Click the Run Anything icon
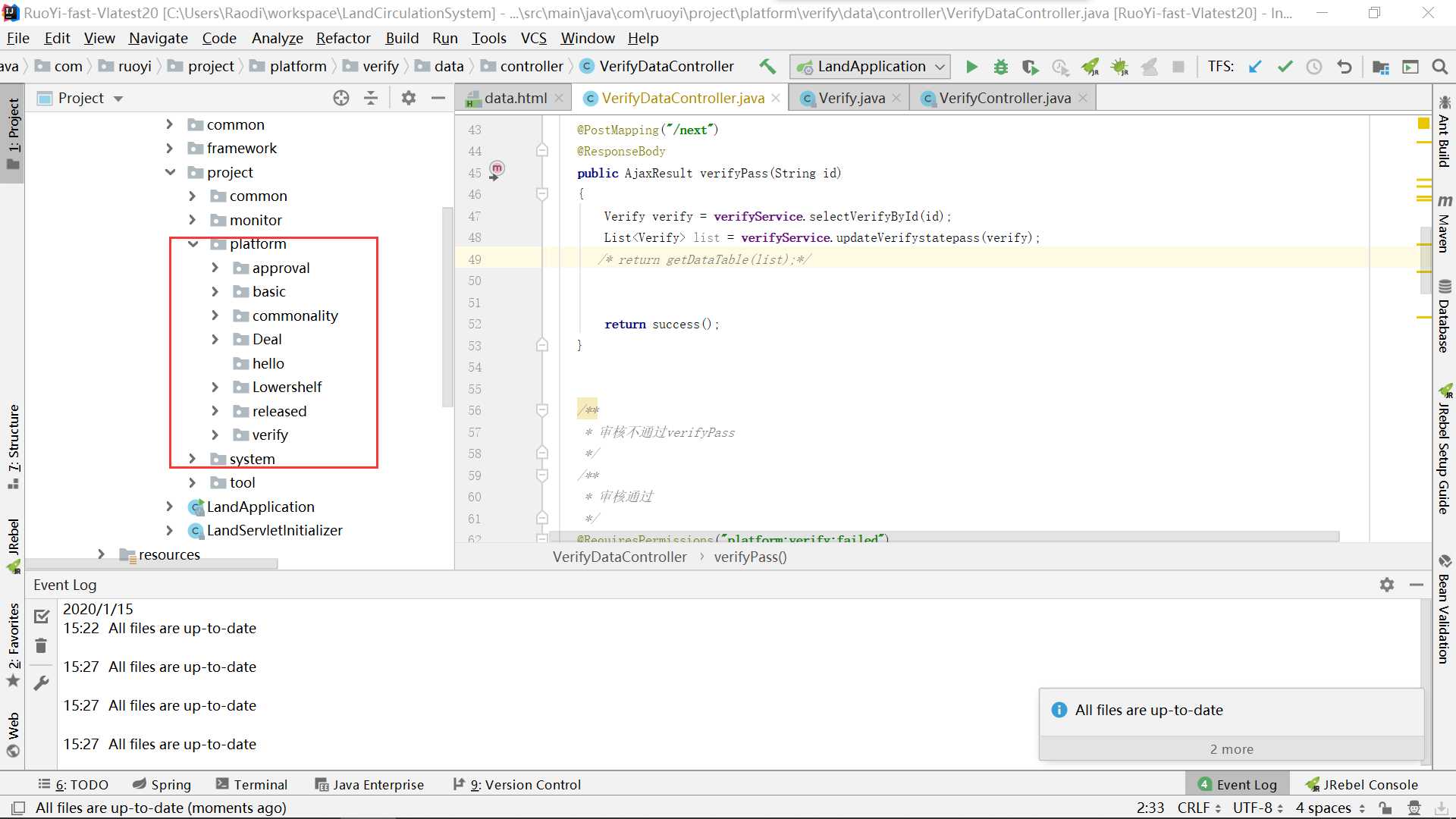Viewport: 1456px width, 819px height. click(x=1410, y=67)
